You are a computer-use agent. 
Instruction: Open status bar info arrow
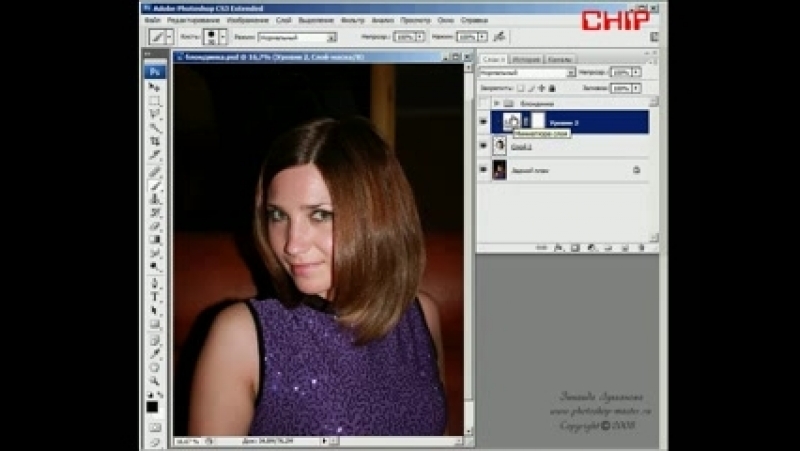coord(326,440)
